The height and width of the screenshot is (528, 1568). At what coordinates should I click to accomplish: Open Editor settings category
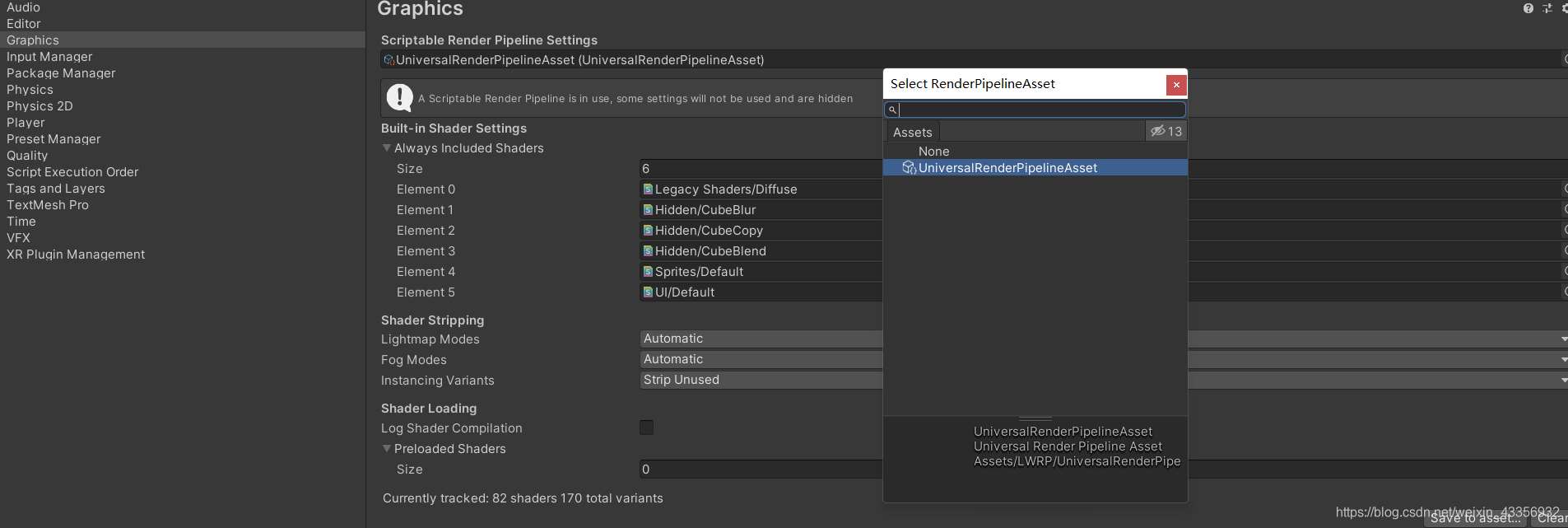[x=183, y=24]
